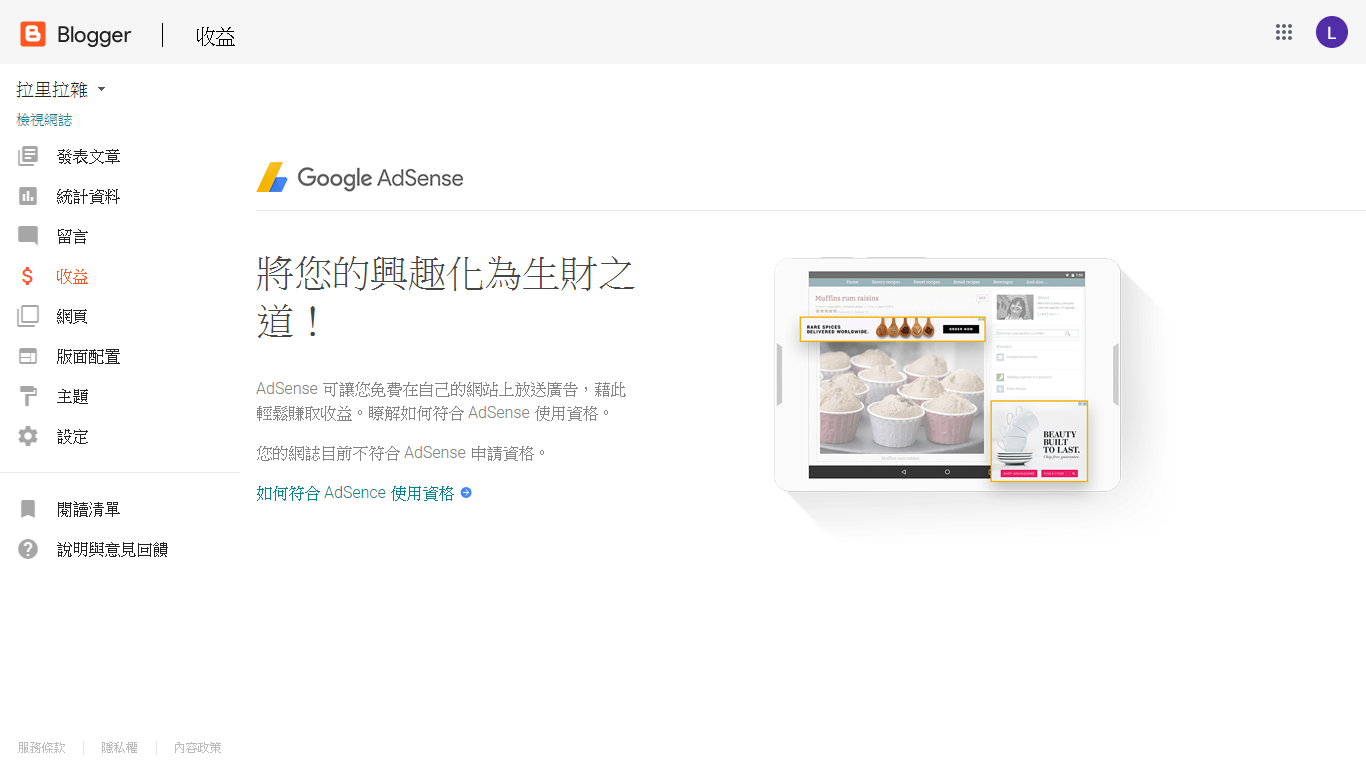Screen dimensions: 1366x768
Task: Click the 收益 dollar sign icon
Action: click(28, 276)
